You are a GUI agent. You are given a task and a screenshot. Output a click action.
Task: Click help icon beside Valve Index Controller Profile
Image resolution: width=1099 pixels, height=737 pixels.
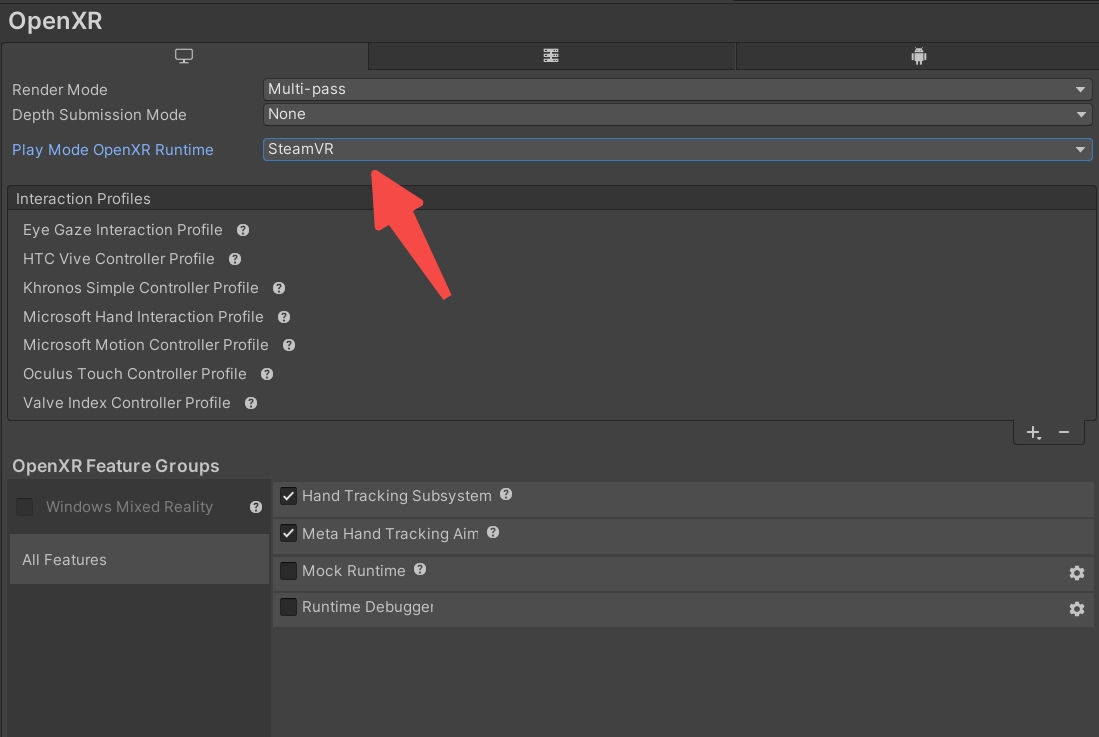pyautogui.click(x=251, y=403)
